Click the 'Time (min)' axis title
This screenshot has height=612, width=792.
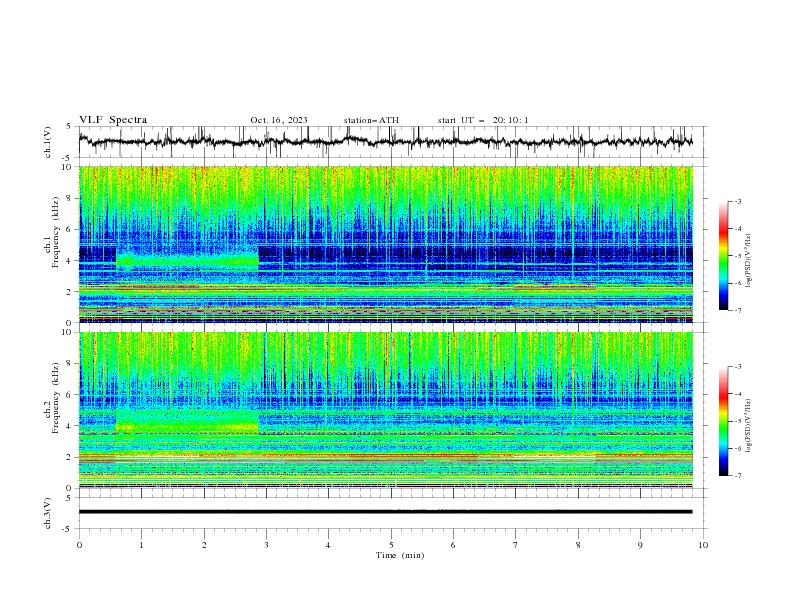tap(400, 555)
